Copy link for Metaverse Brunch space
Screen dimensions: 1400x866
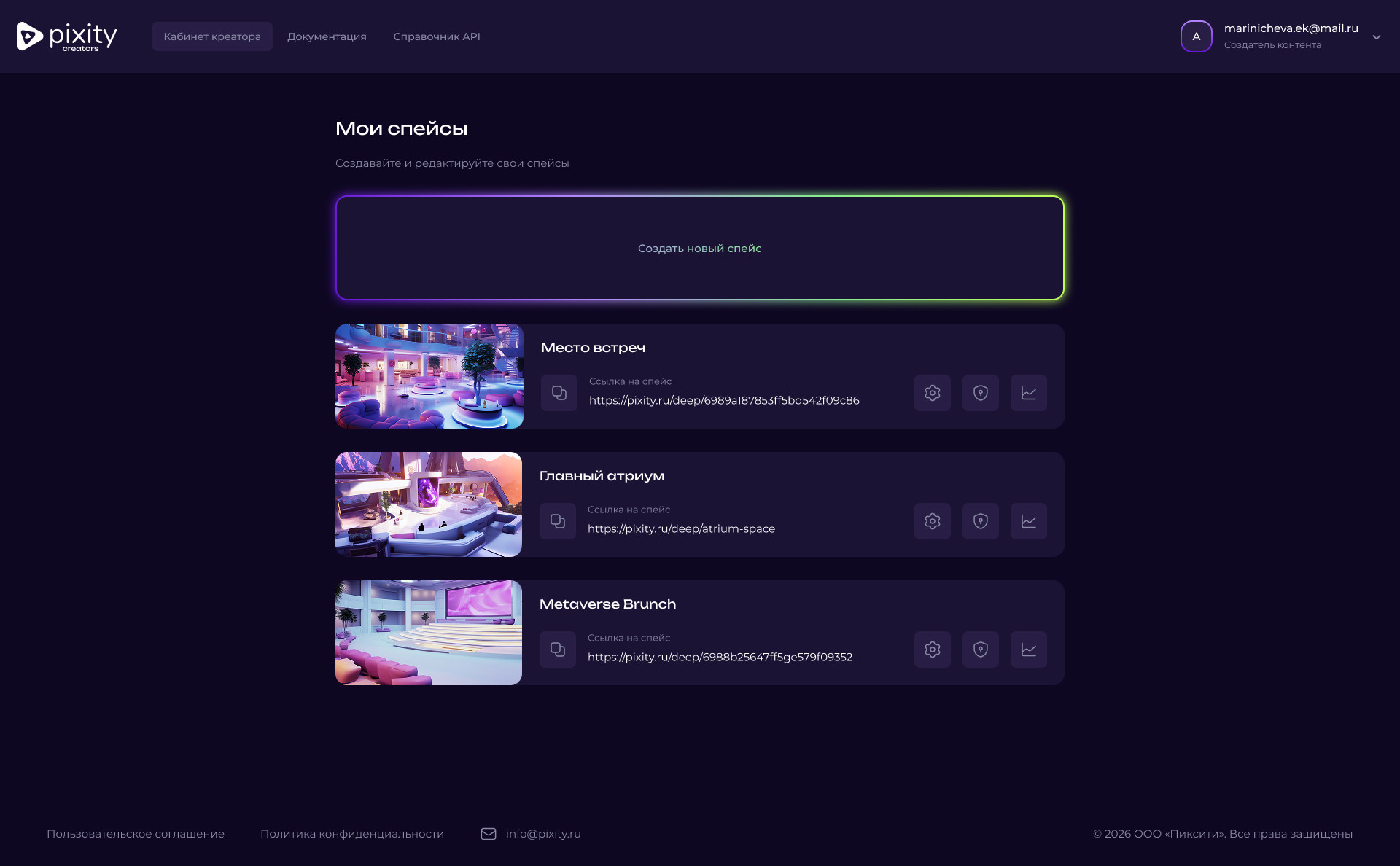[558, 649]
